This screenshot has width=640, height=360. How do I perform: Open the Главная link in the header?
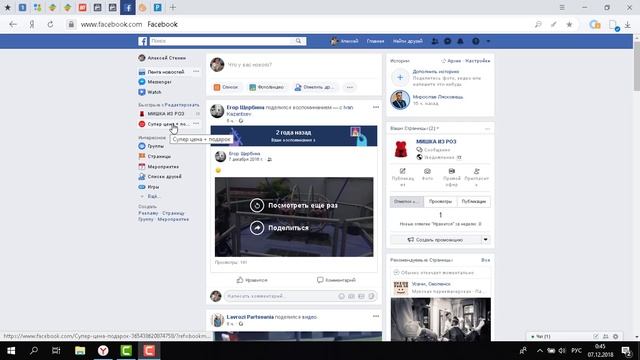pos(376,41)
